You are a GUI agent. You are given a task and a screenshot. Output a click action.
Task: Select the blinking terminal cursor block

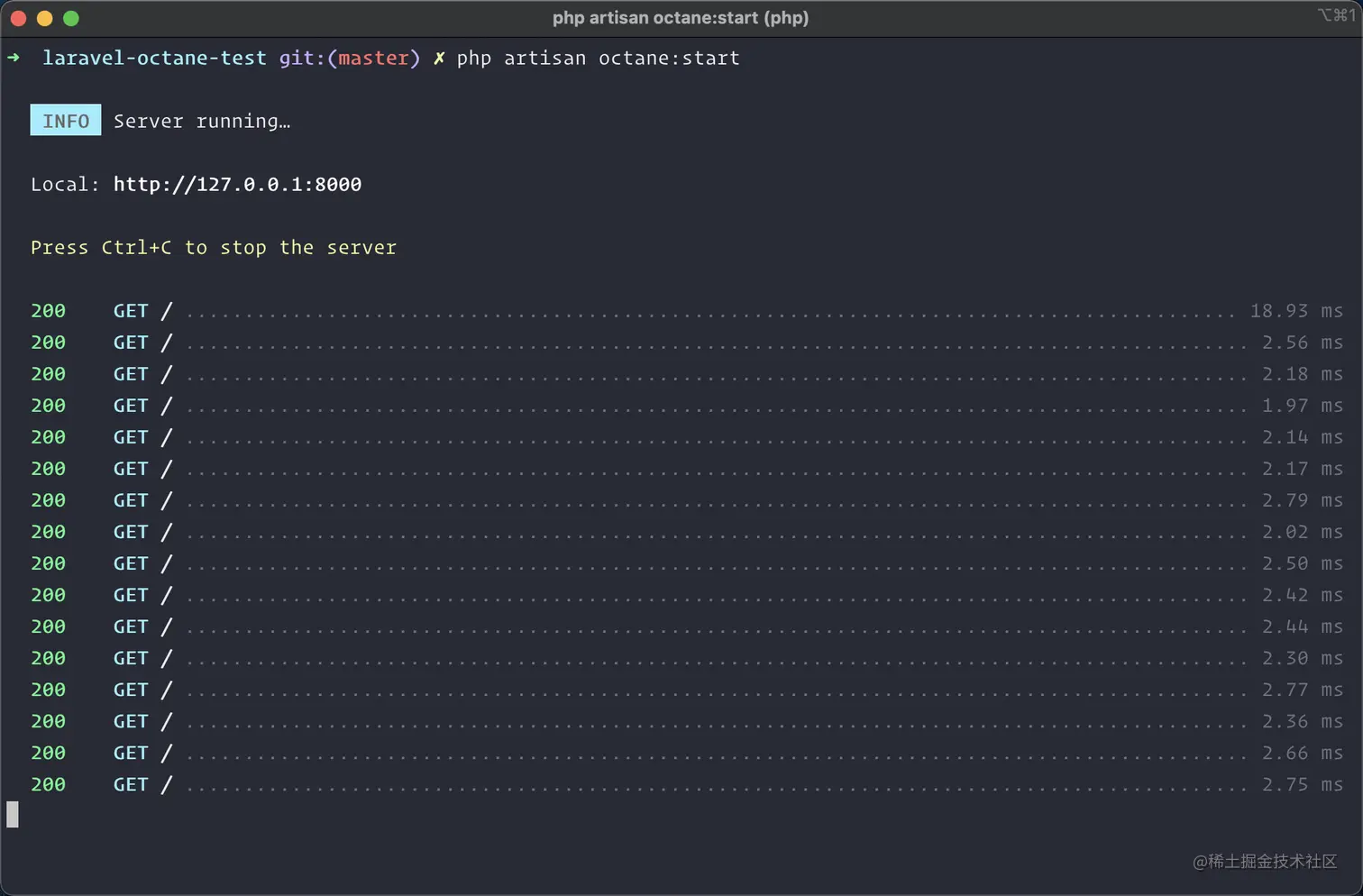(13, 814)
